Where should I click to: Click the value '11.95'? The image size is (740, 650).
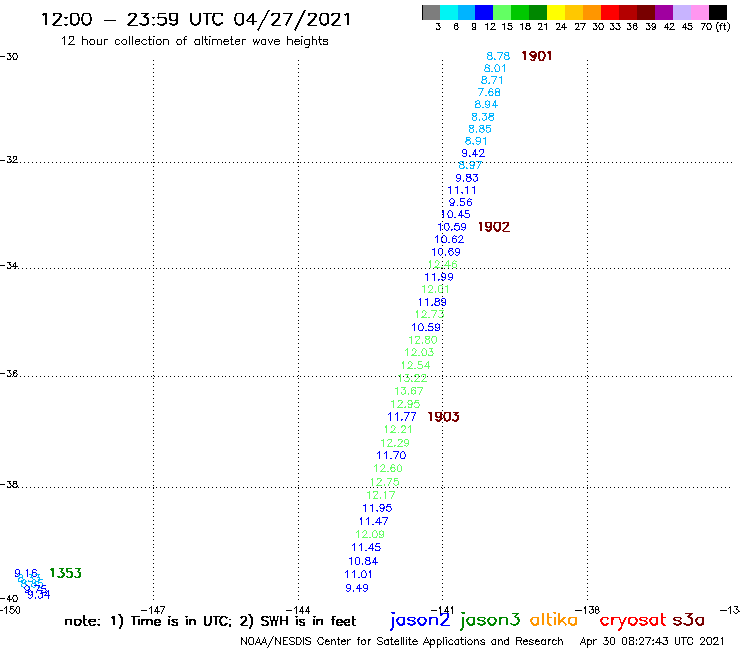coord(377,508)
